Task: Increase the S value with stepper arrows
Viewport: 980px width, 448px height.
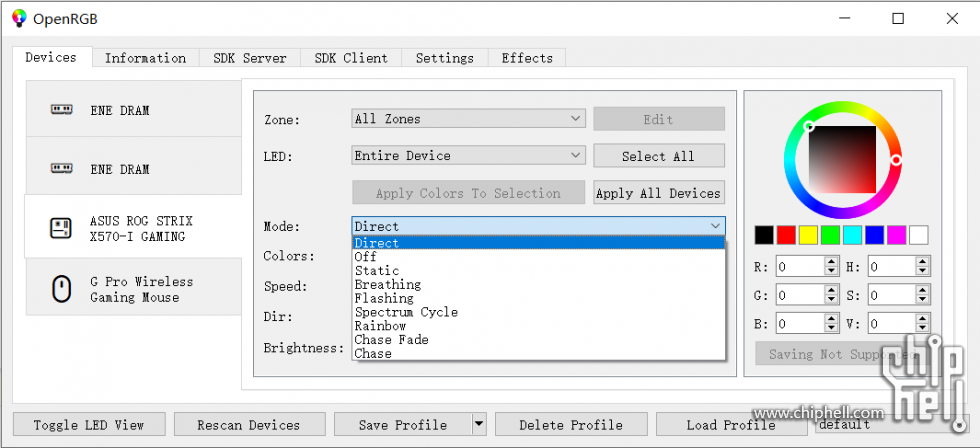Action: pyautogui.click(x=923, y=289)
